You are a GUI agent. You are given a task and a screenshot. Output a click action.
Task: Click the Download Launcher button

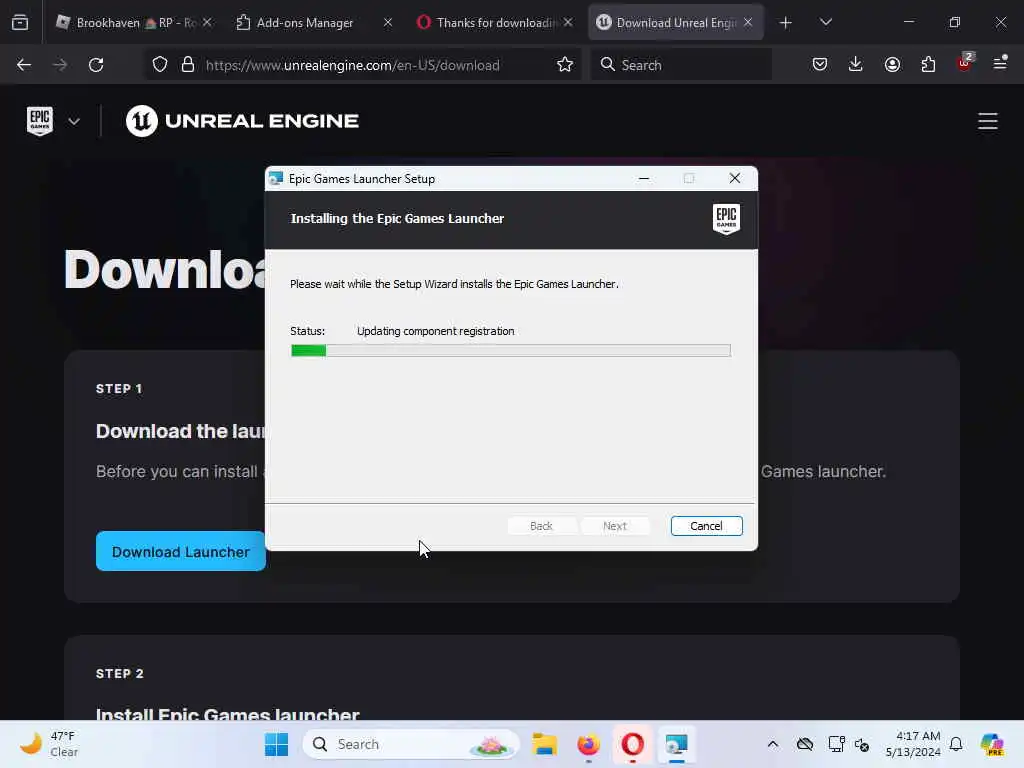pyautogui.click(x=180, y=552)
